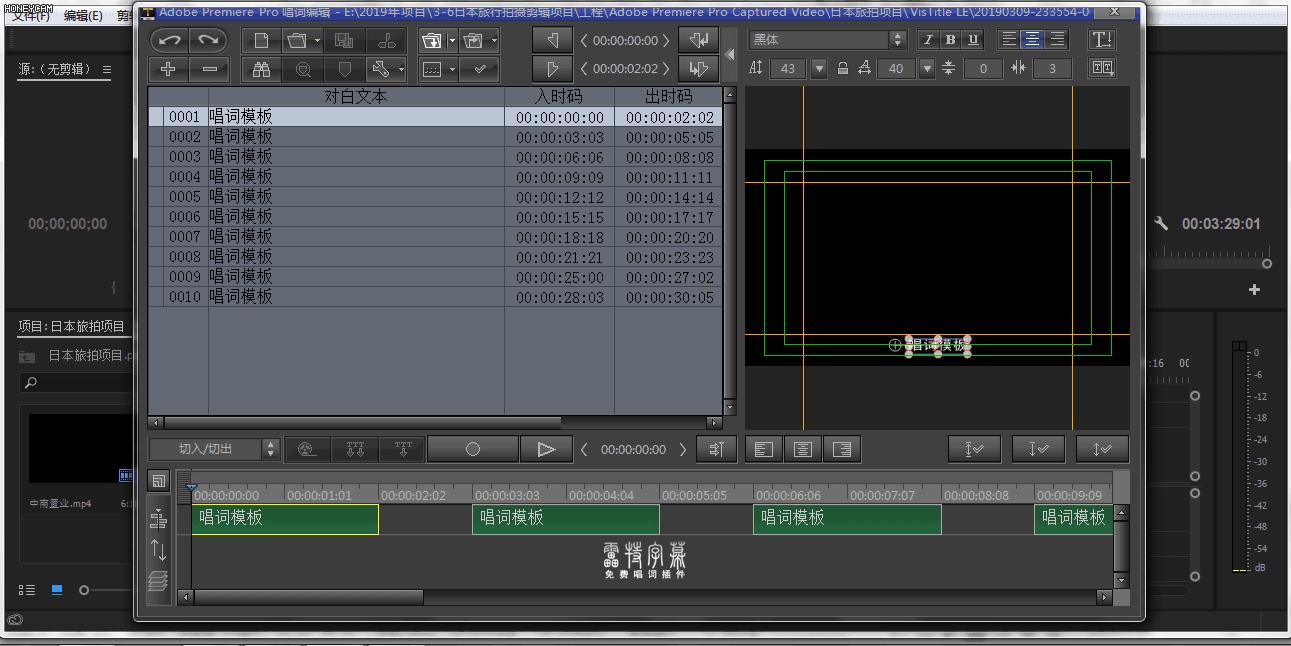Create new file with blank page icon
This screenshot has width=1291, height=646.
[x=261, y=41]
